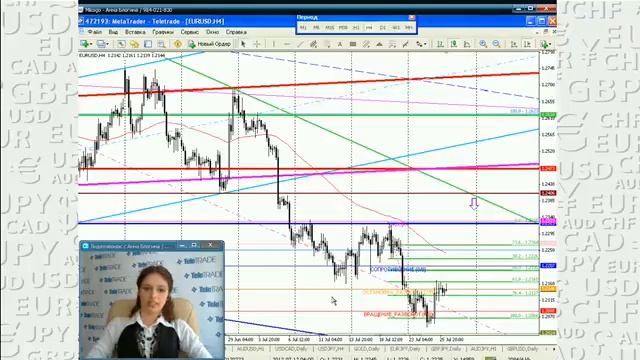Open the Сервис menu
640x360 pixels.
pos(189,32)
